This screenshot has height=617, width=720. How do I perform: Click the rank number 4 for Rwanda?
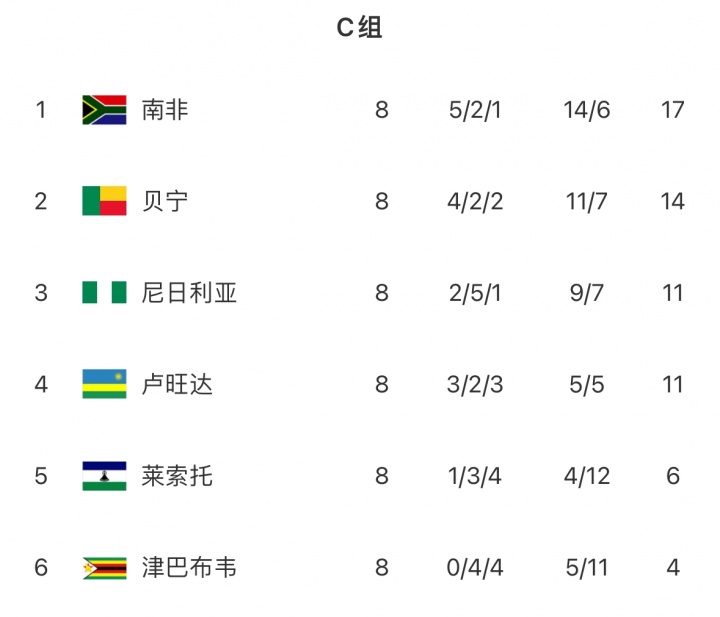[41, 384]
